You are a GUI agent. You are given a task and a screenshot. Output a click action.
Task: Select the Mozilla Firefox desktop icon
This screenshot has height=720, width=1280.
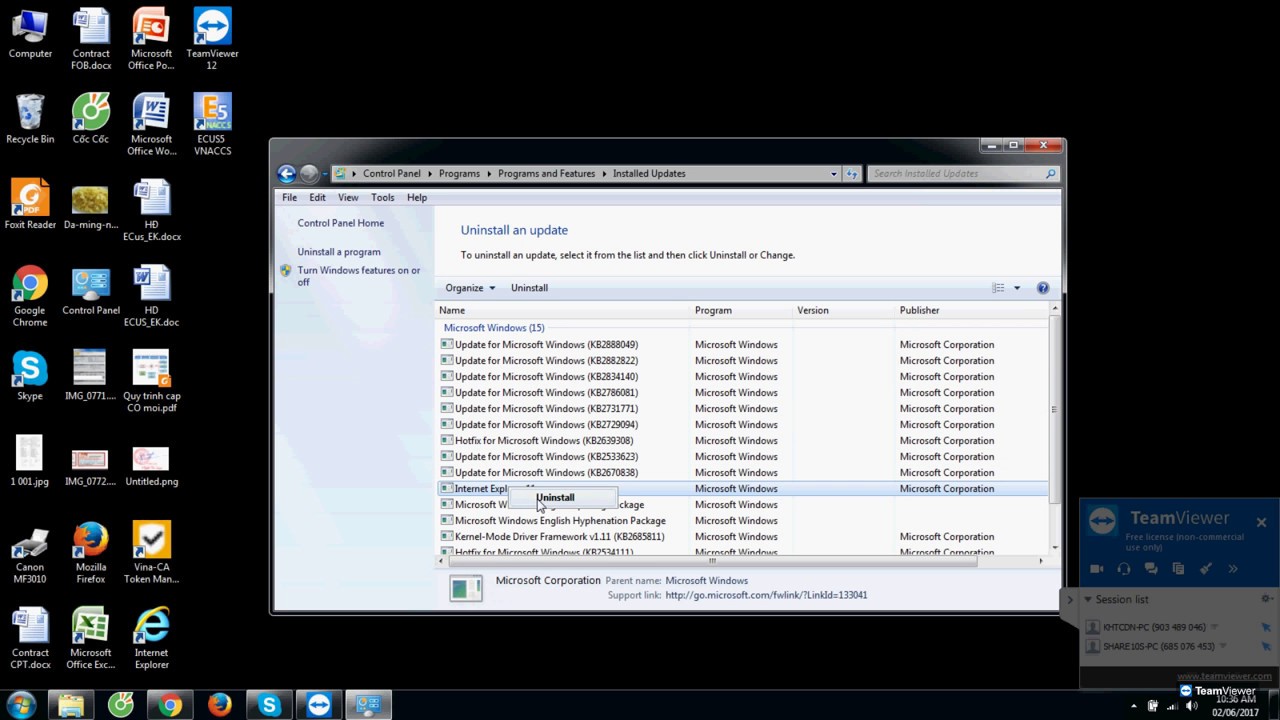pyautogui.click(x=91, y=552)
